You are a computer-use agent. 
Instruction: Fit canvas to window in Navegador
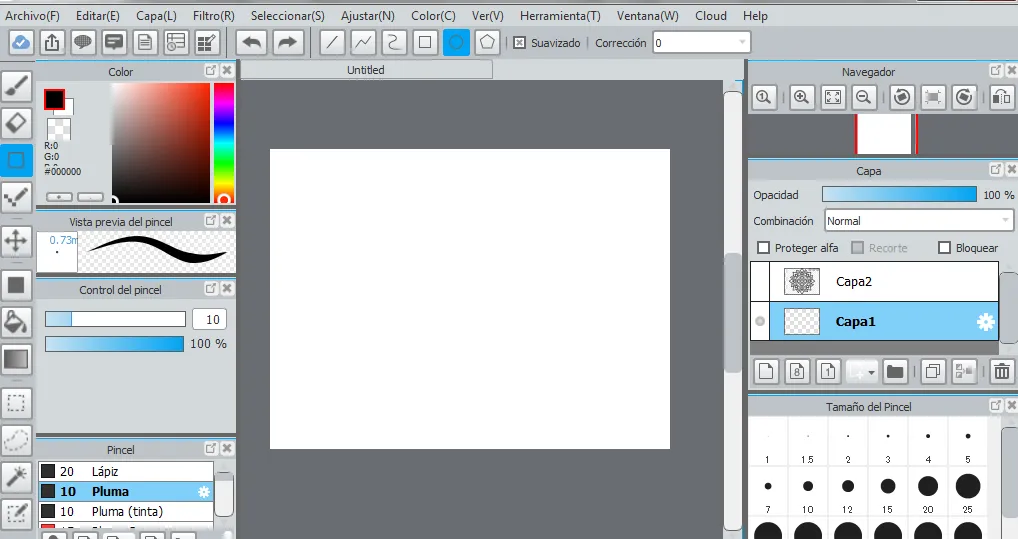(832, 97)
